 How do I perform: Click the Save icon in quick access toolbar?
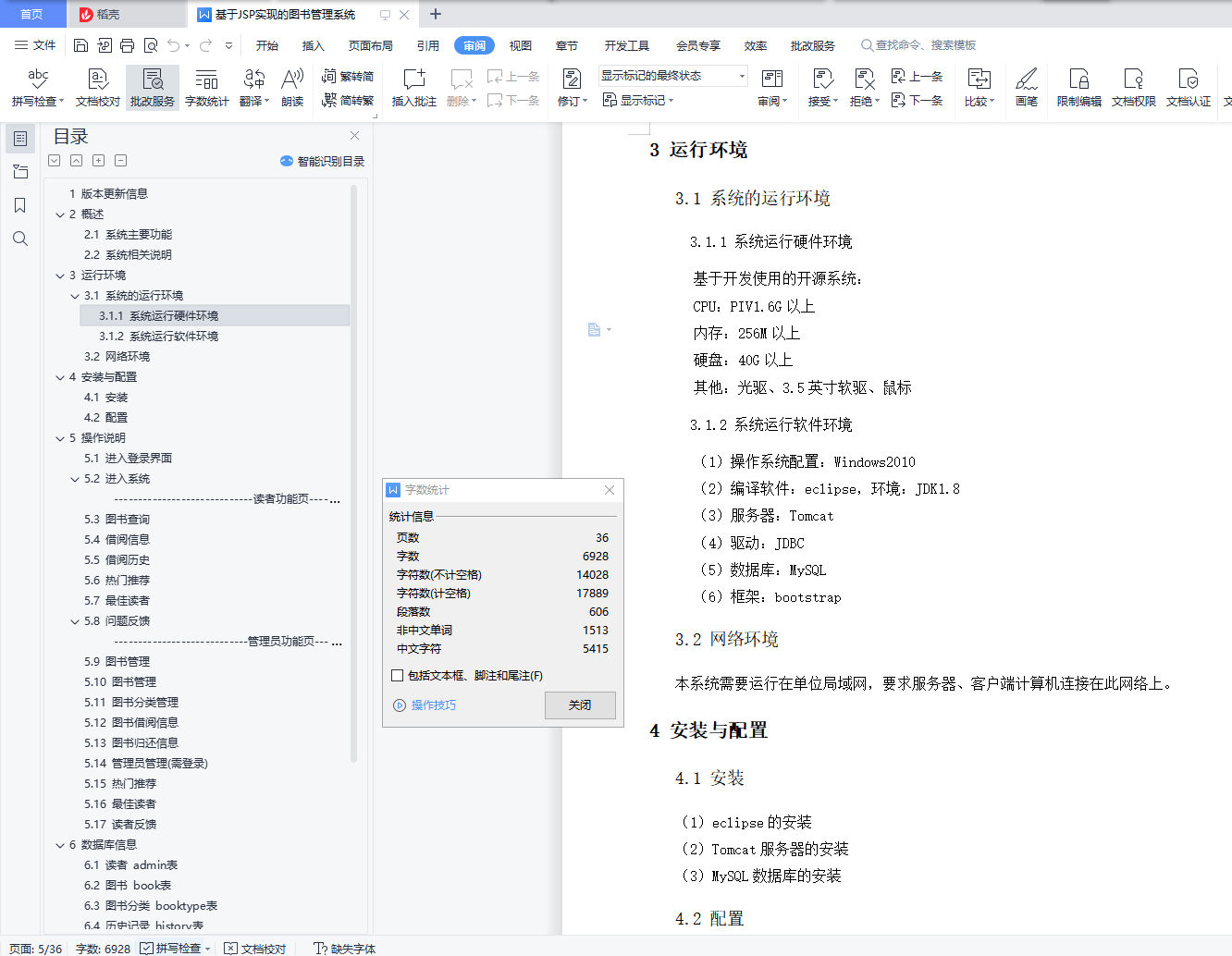click(x=80, y=45)
